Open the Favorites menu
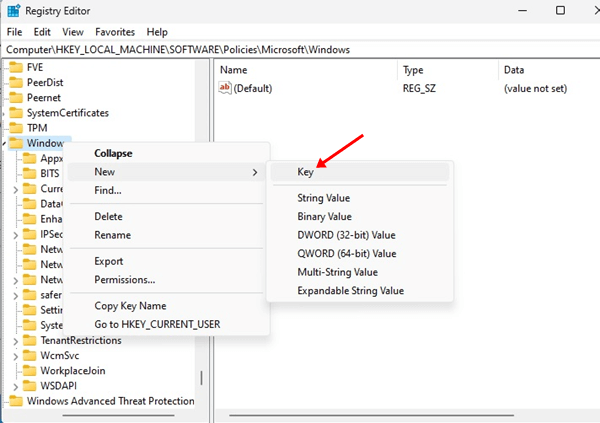 point(115,32)
